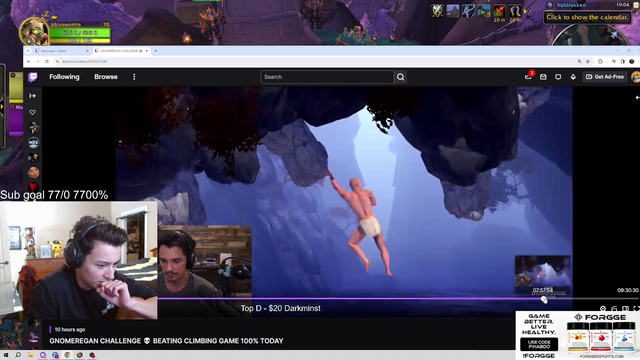
Task: Open the Twitch notifications inbox
Action: pyautogui.click(x=543, y=77)
